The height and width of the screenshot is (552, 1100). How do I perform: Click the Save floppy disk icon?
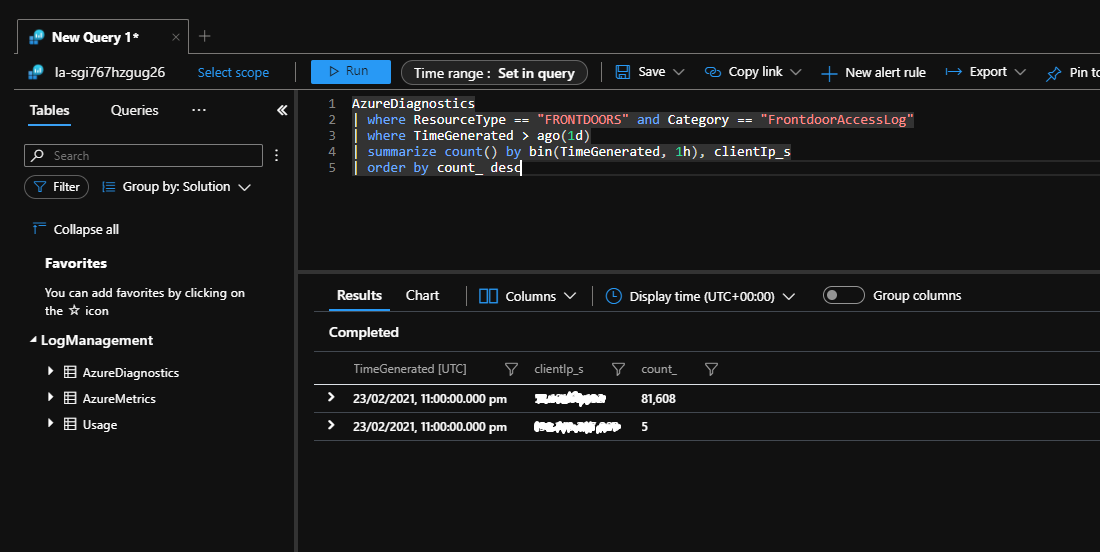point(622,72)
